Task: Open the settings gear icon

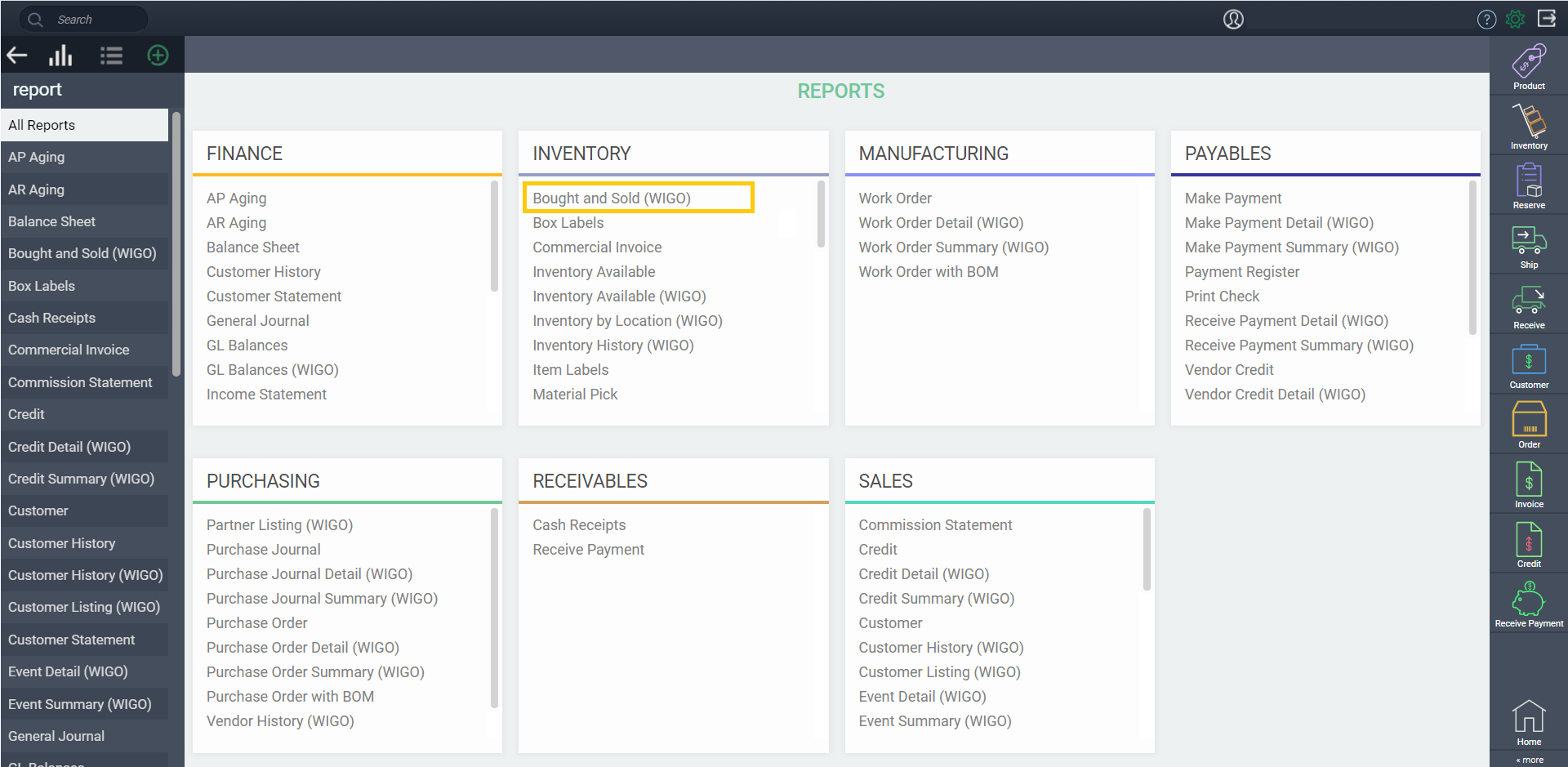Action: pyautogui.click(x=1516, y=19)
